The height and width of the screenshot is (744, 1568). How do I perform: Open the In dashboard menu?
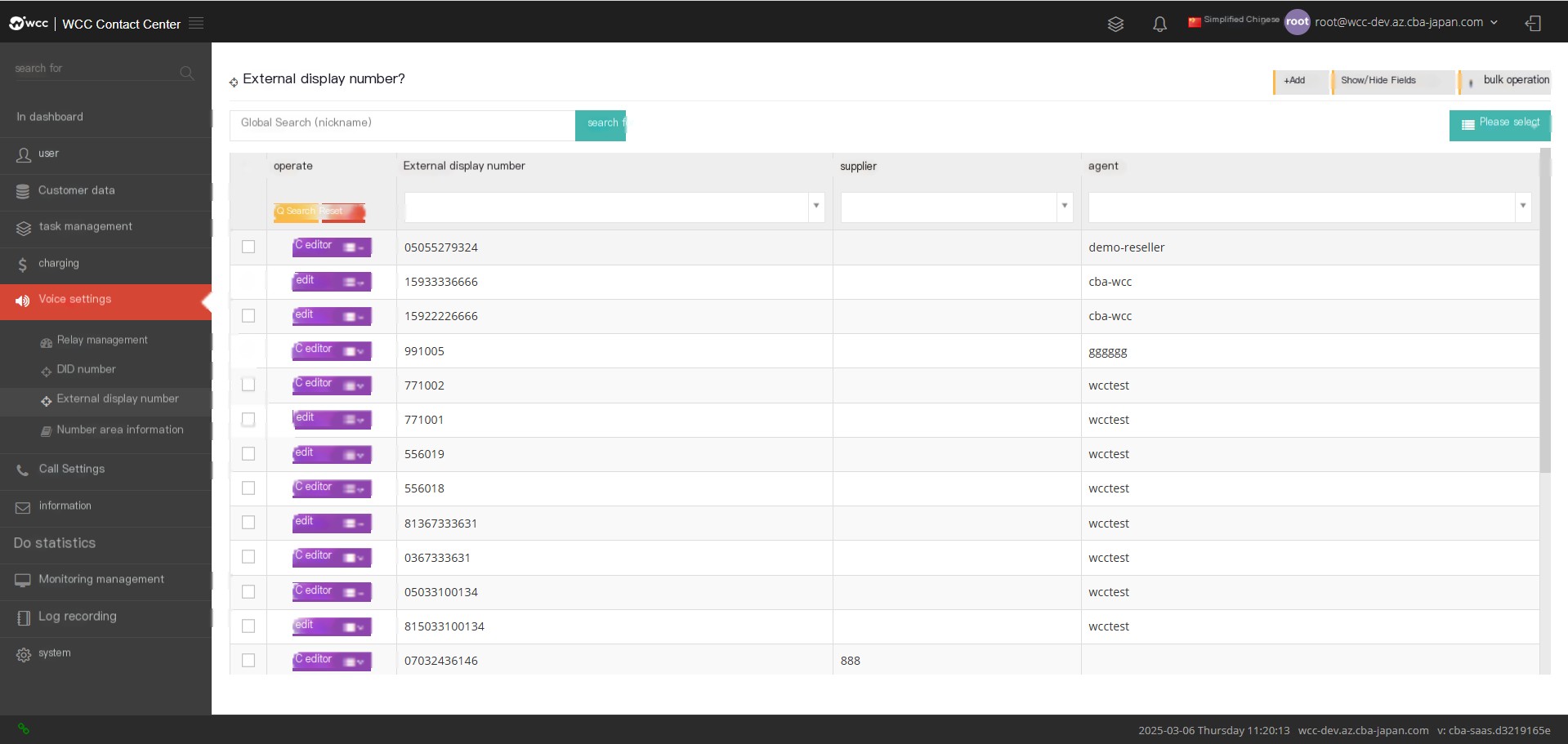pos(105,117)
